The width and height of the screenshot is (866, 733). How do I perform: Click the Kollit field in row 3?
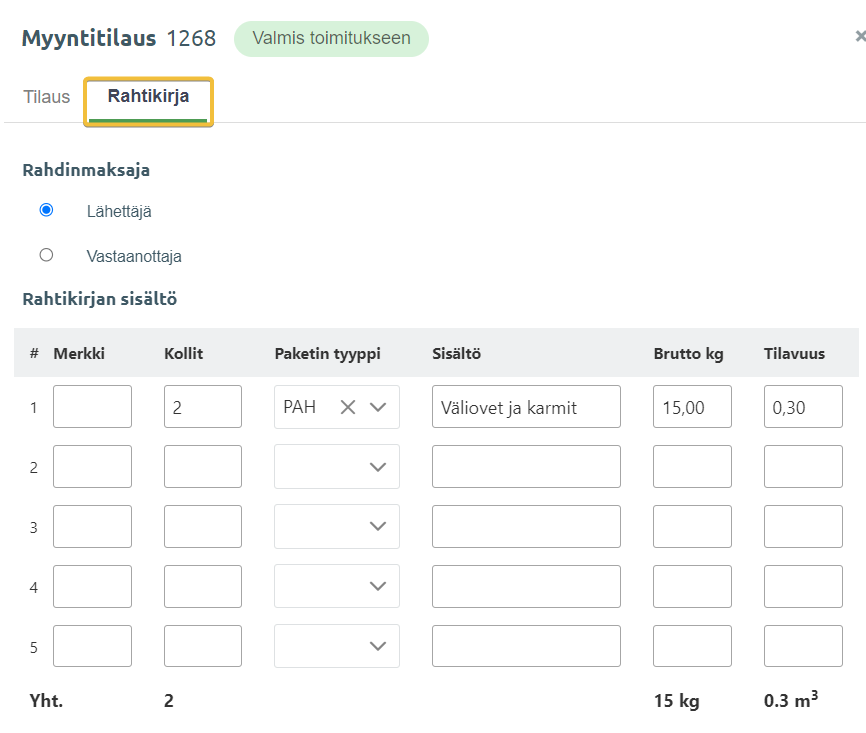point(203,527)
